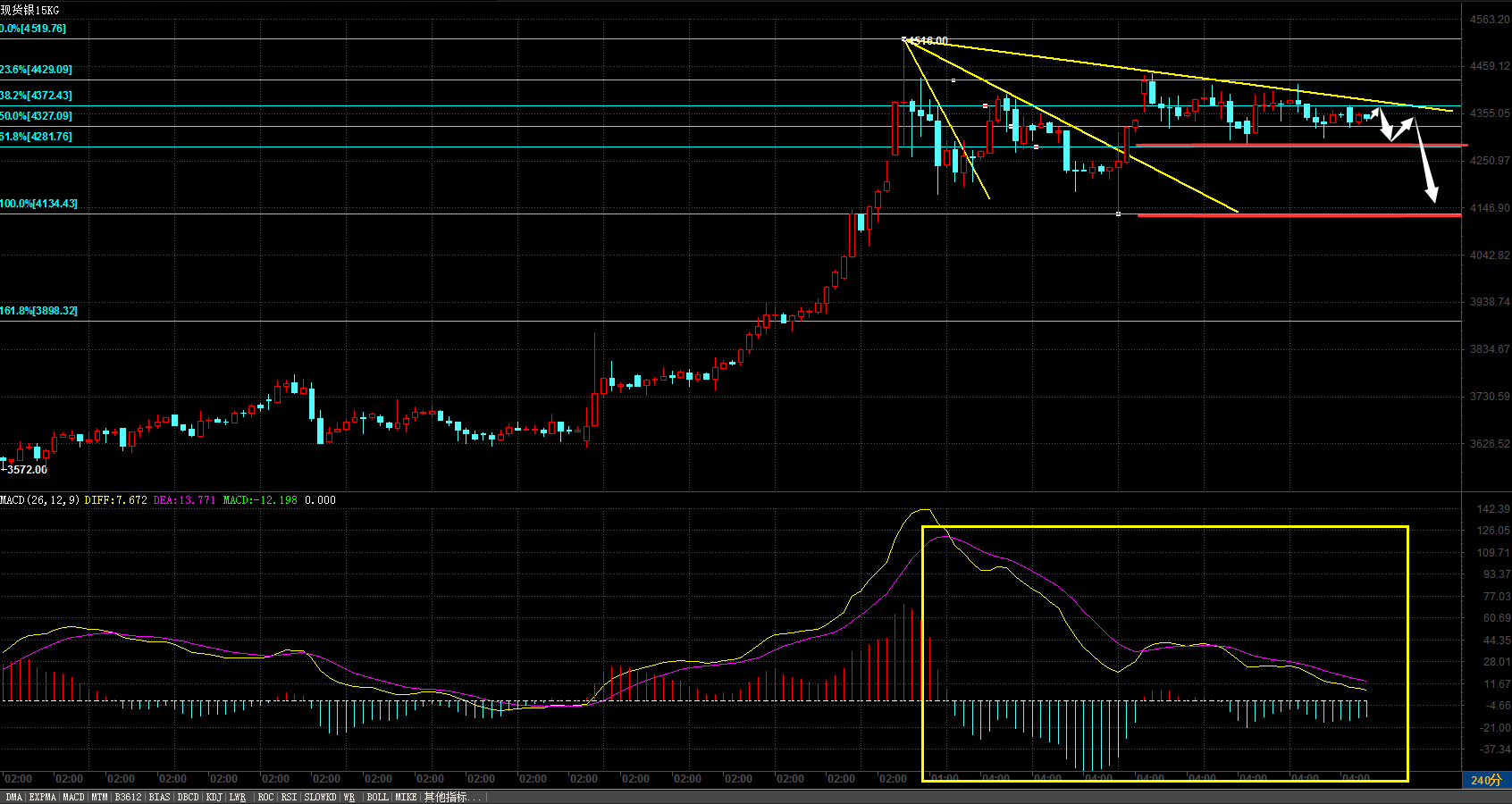Open the 其他指标 more indicators menu
Viewport: 1512px width, 804px height.
pyautogui.click(x=451, y=797)
